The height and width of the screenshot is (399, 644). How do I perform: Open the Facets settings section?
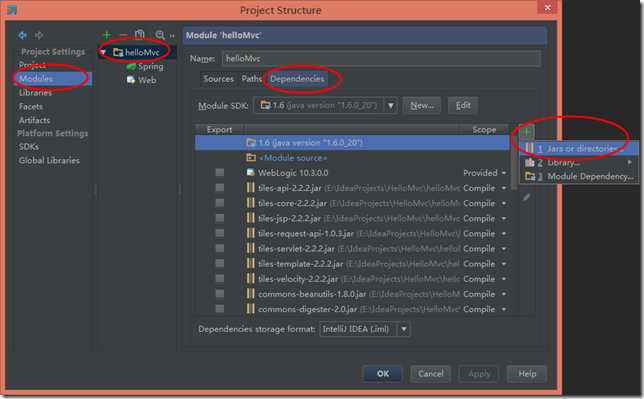pyautogui.click(x=31, y=106)
